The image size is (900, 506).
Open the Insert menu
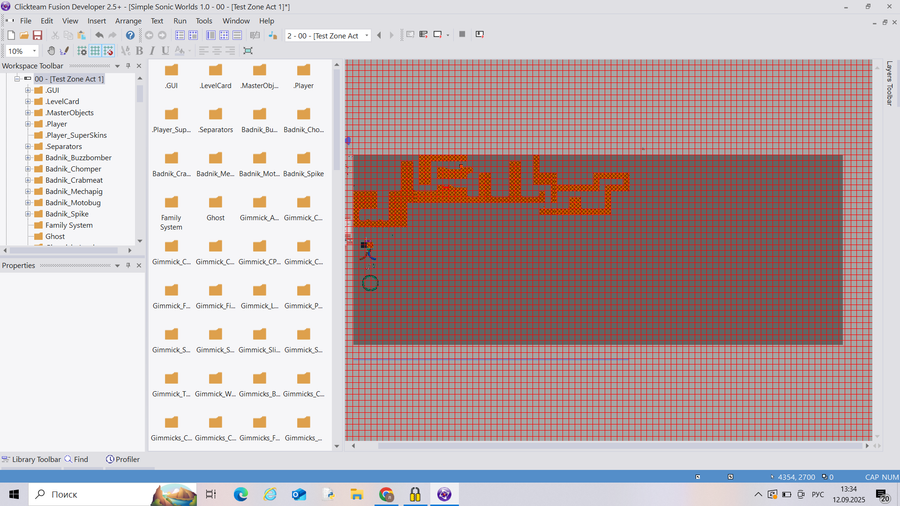coord(96,21)
